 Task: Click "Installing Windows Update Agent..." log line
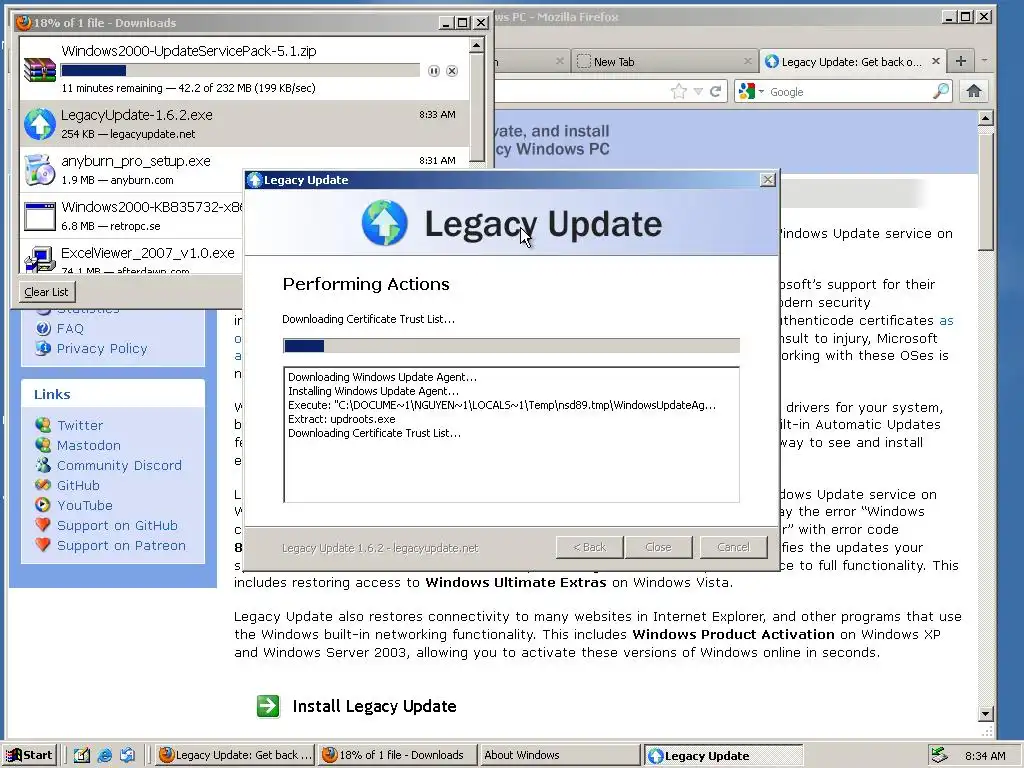[x=374, y=391]
